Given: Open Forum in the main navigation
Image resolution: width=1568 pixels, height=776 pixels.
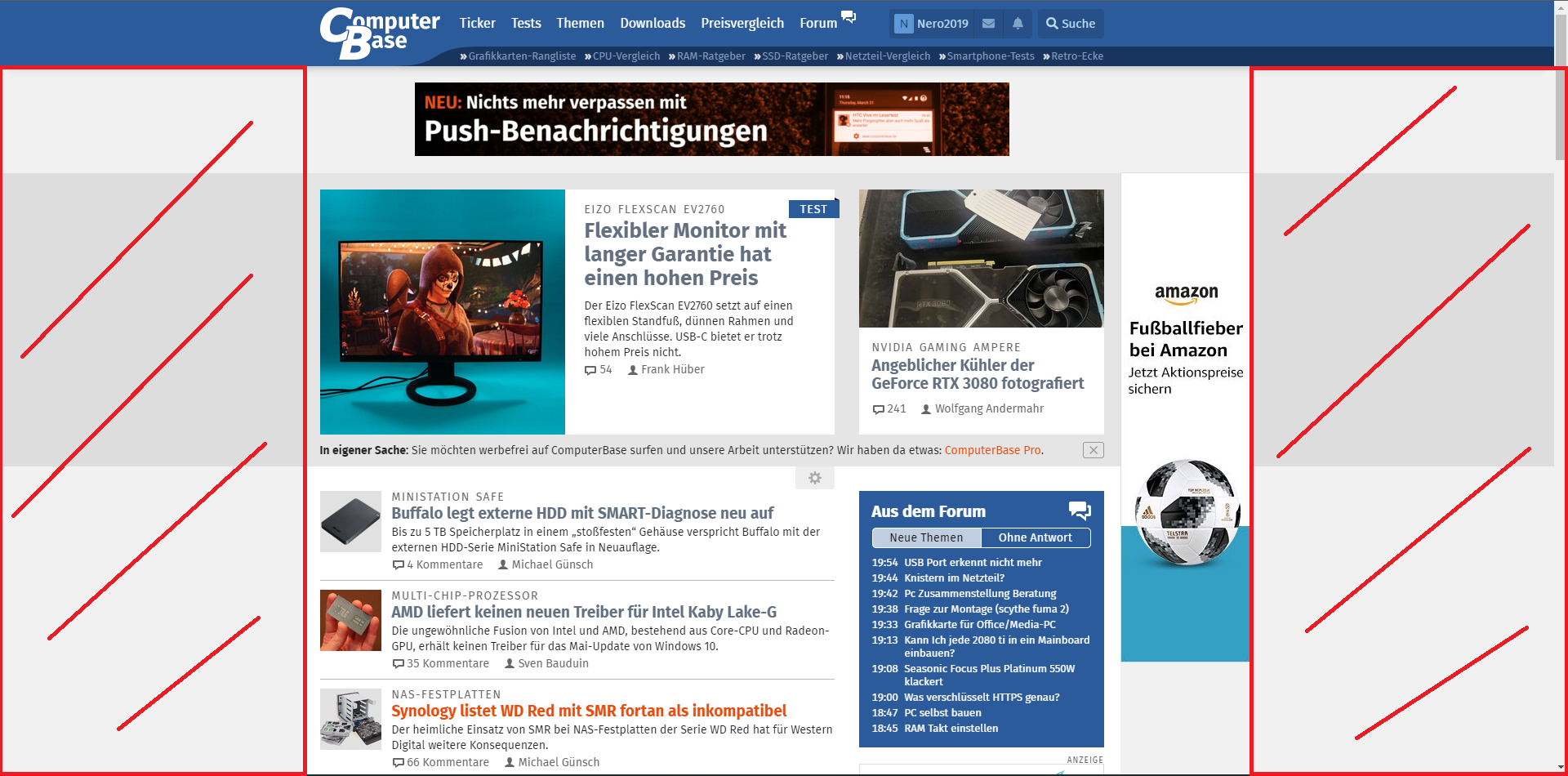Looking at the screenshot, I should [x=818, y=23].
